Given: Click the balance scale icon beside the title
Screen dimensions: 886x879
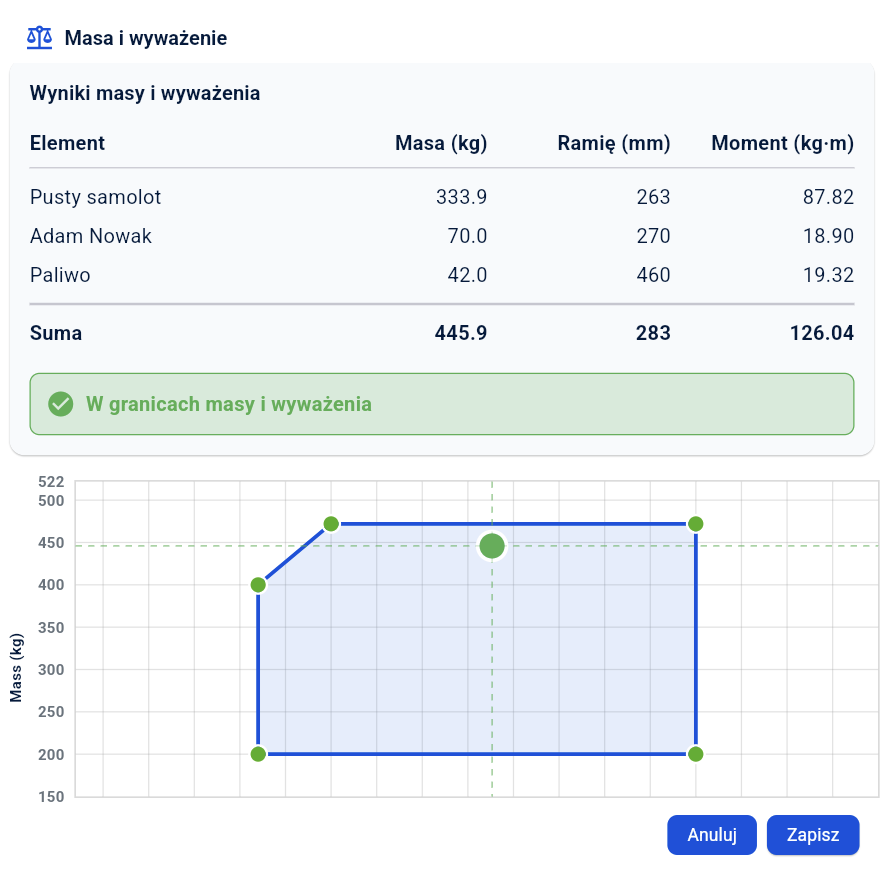Looking at the screenshot, I should pyautogui.click(x=40, y=38).
